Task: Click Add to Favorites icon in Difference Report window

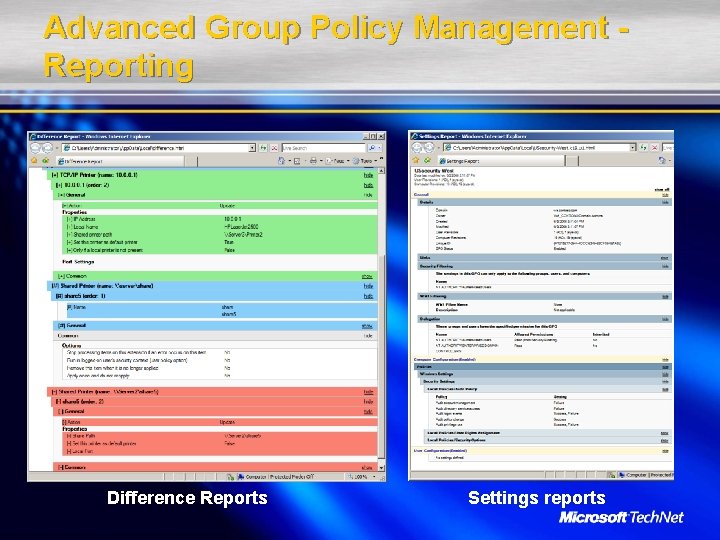Action: point(45,161)
